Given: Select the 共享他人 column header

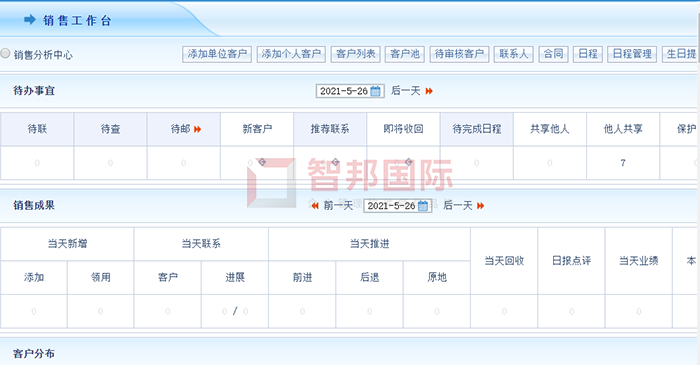Looking at the screenshot, I should [x=550, y=129].
